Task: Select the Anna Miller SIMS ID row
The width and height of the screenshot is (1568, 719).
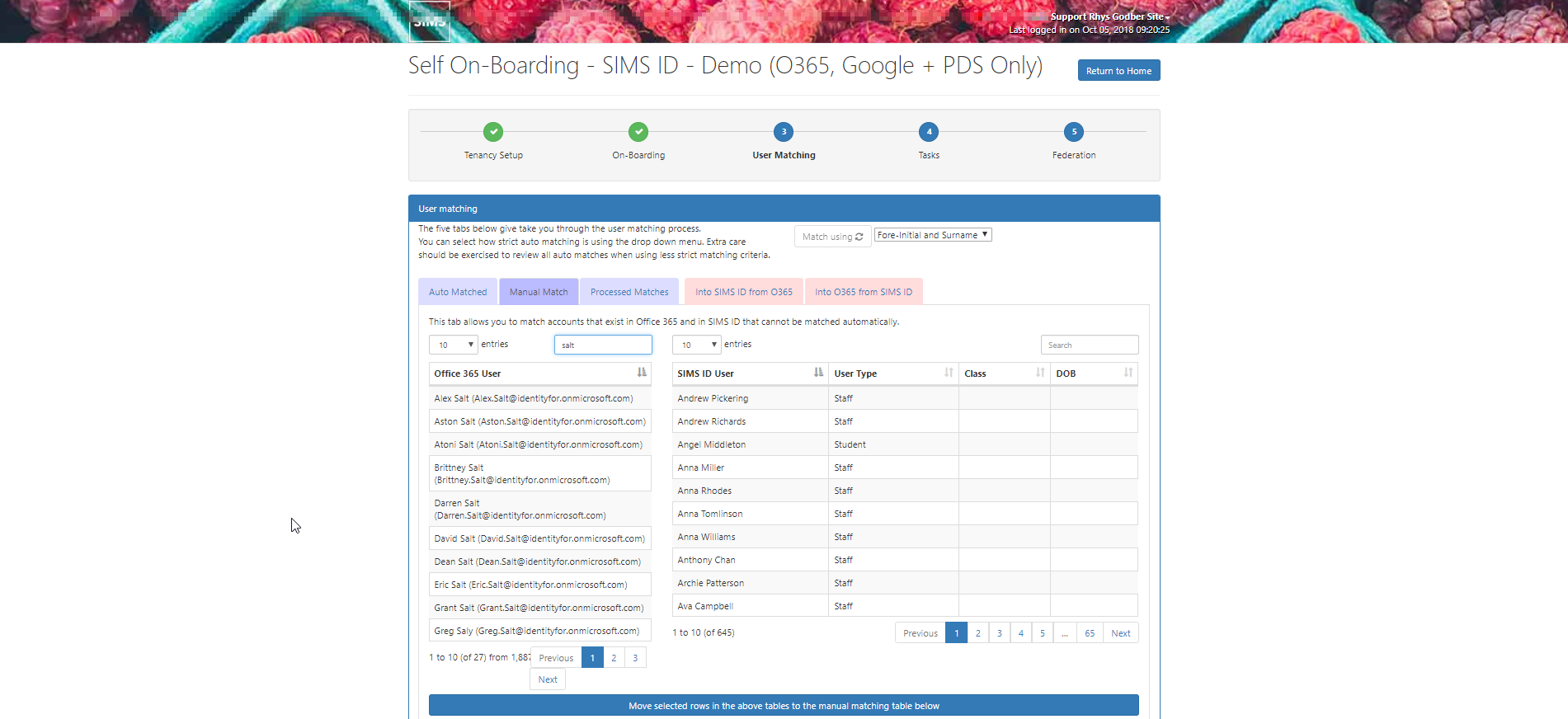Action: point(905,468)
